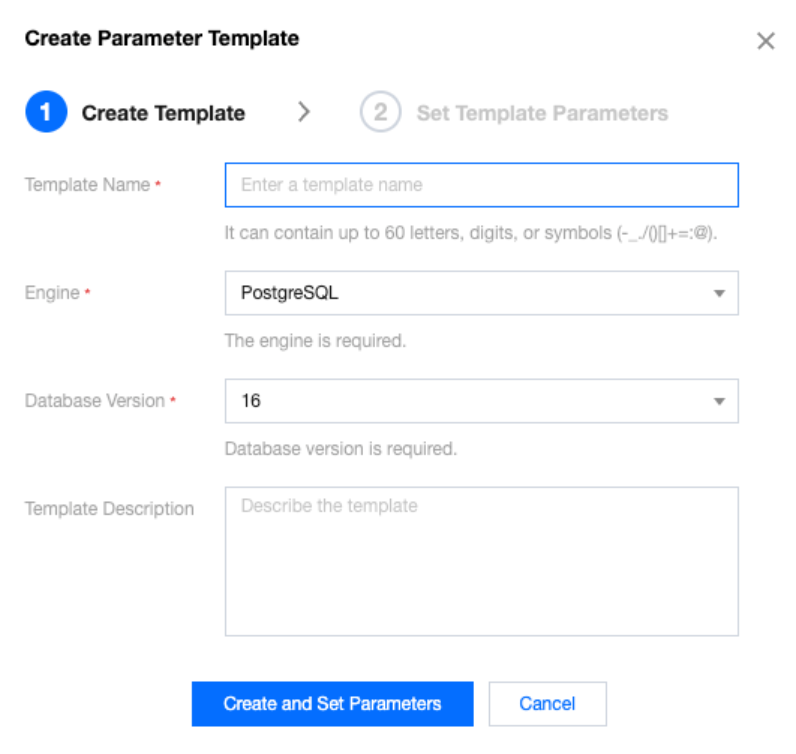Viewport: 796px width, 754px height.
Task: Click the step 1 circle icon
Action: [45, 112]
